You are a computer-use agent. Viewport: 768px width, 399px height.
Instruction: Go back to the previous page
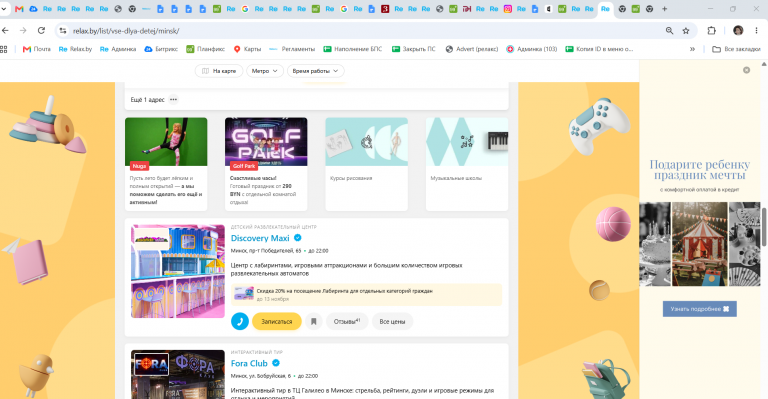pyautogui.click(x=5, y=30)
